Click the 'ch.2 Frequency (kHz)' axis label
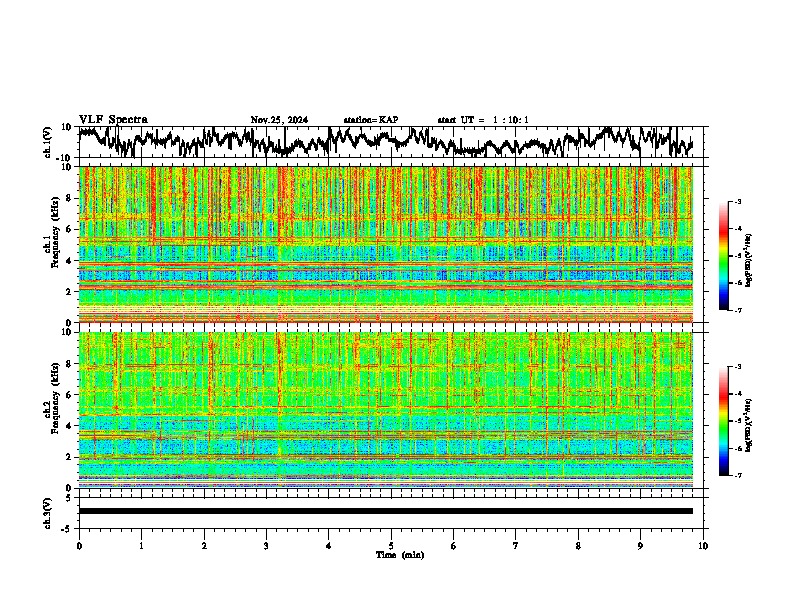The image size is (792, 612). coord(52,398)
